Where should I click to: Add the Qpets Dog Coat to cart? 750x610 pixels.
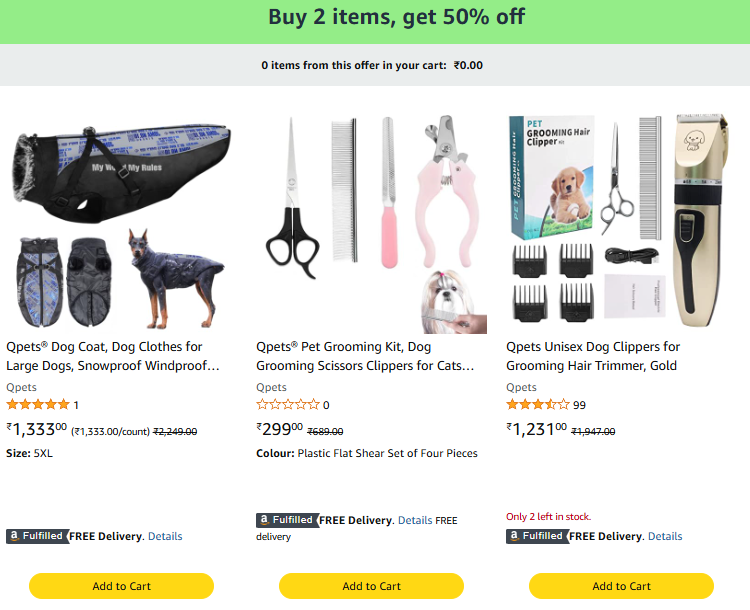point(121,586)
